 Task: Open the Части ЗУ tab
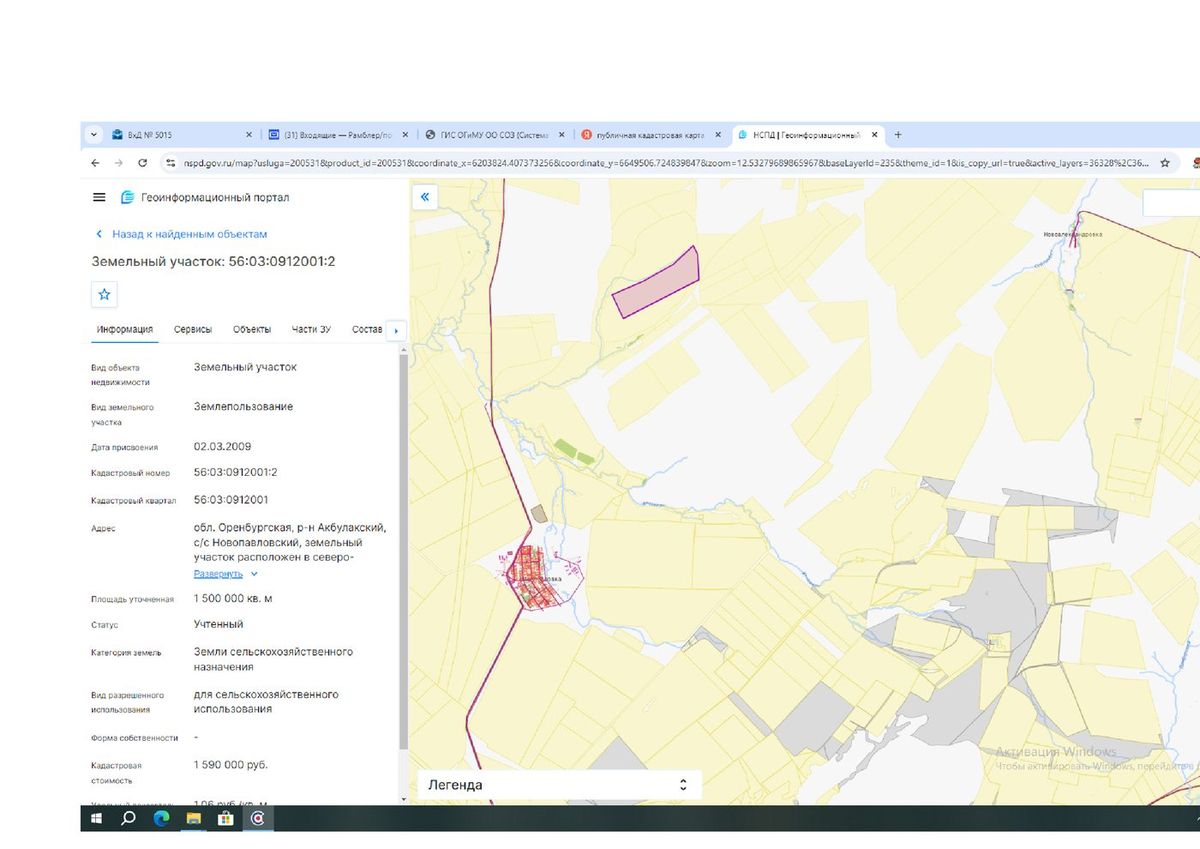311,329
